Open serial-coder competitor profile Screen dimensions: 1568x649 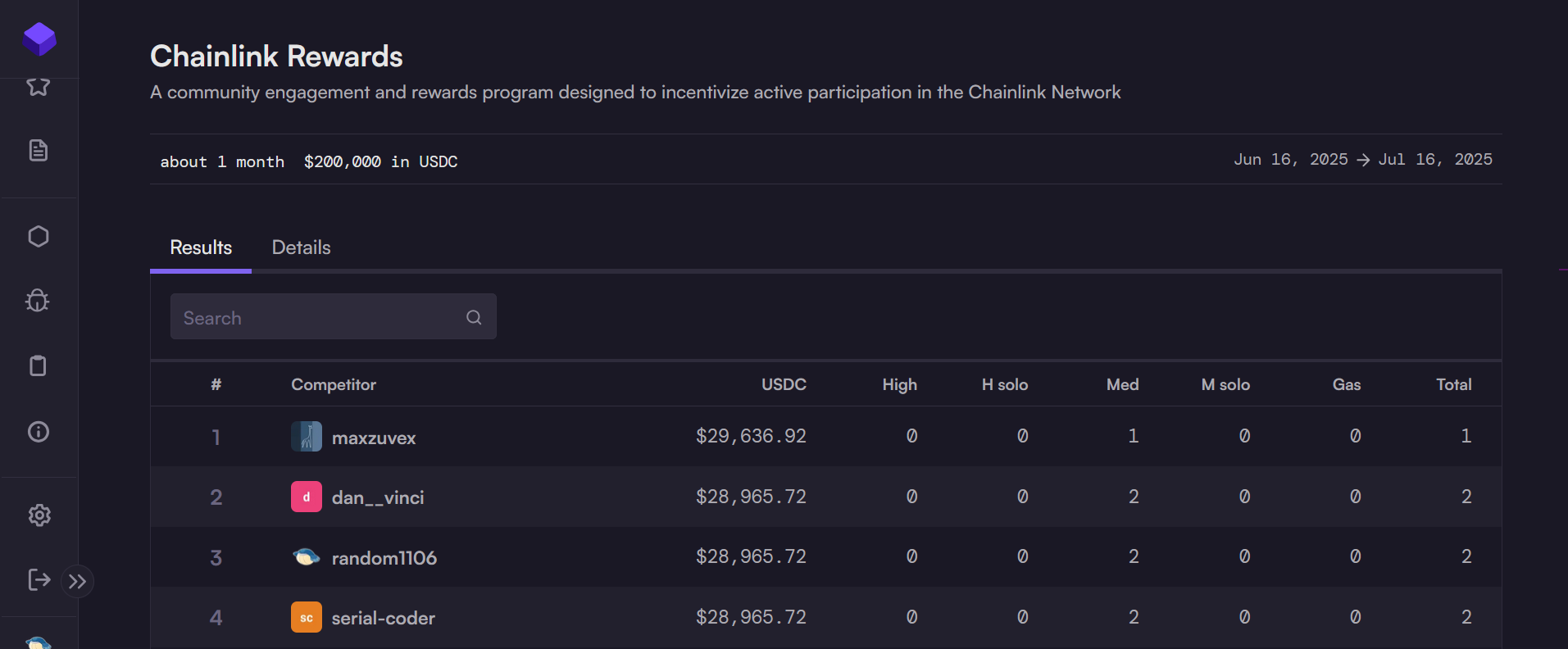point(383,618)
